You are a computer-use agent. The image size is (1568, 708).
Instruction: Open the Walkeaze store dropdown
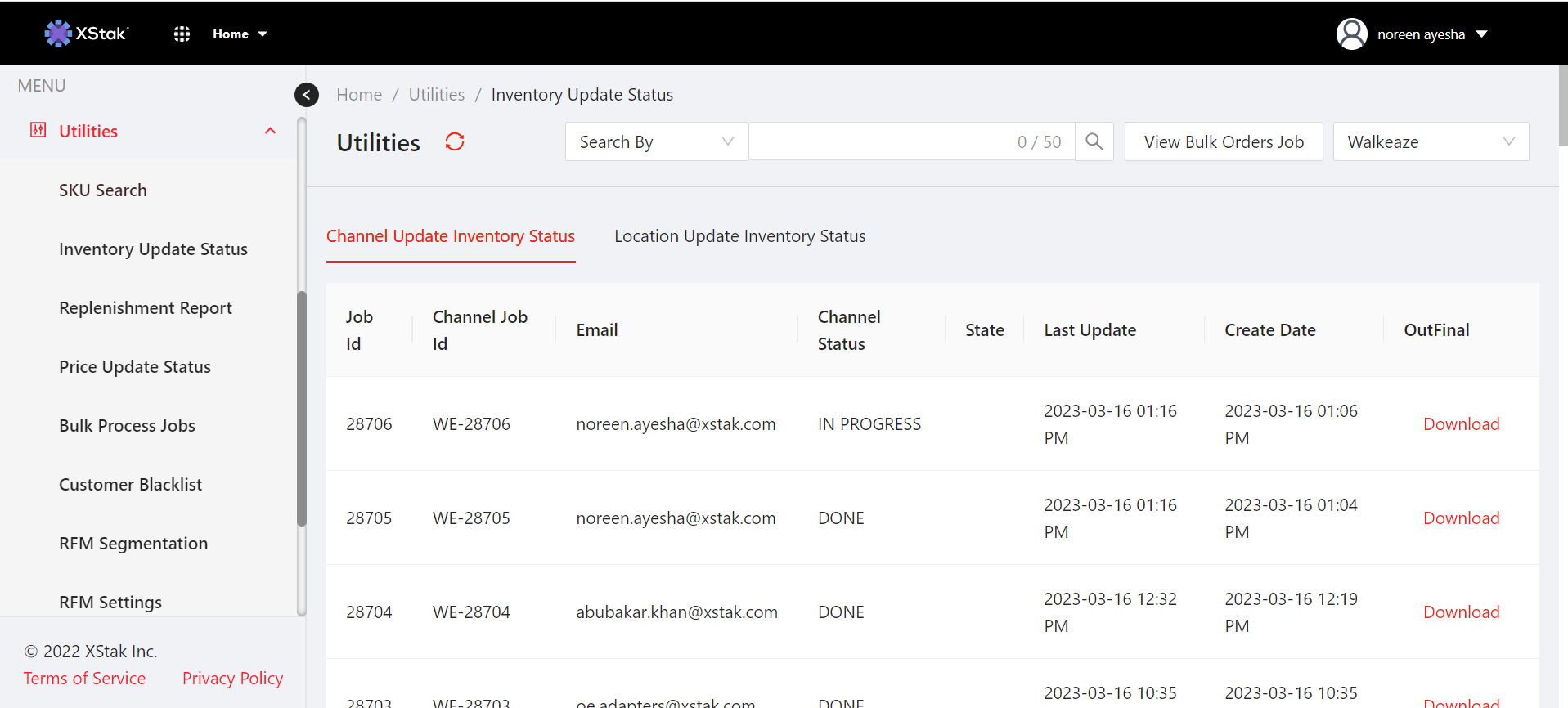(x=1430, y=142)
